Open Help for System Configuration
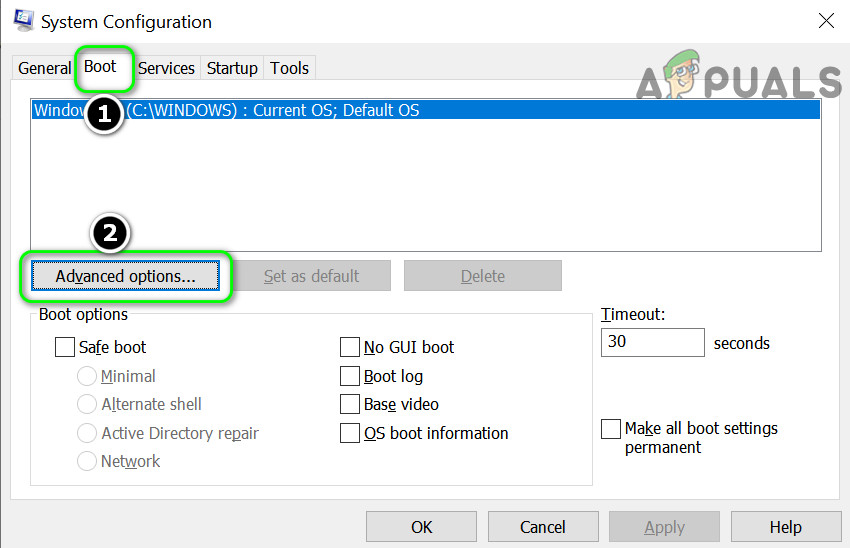Image resolution: width=850 pixels, height=548 pixels. pyautogui.click(x=785, y=527)
